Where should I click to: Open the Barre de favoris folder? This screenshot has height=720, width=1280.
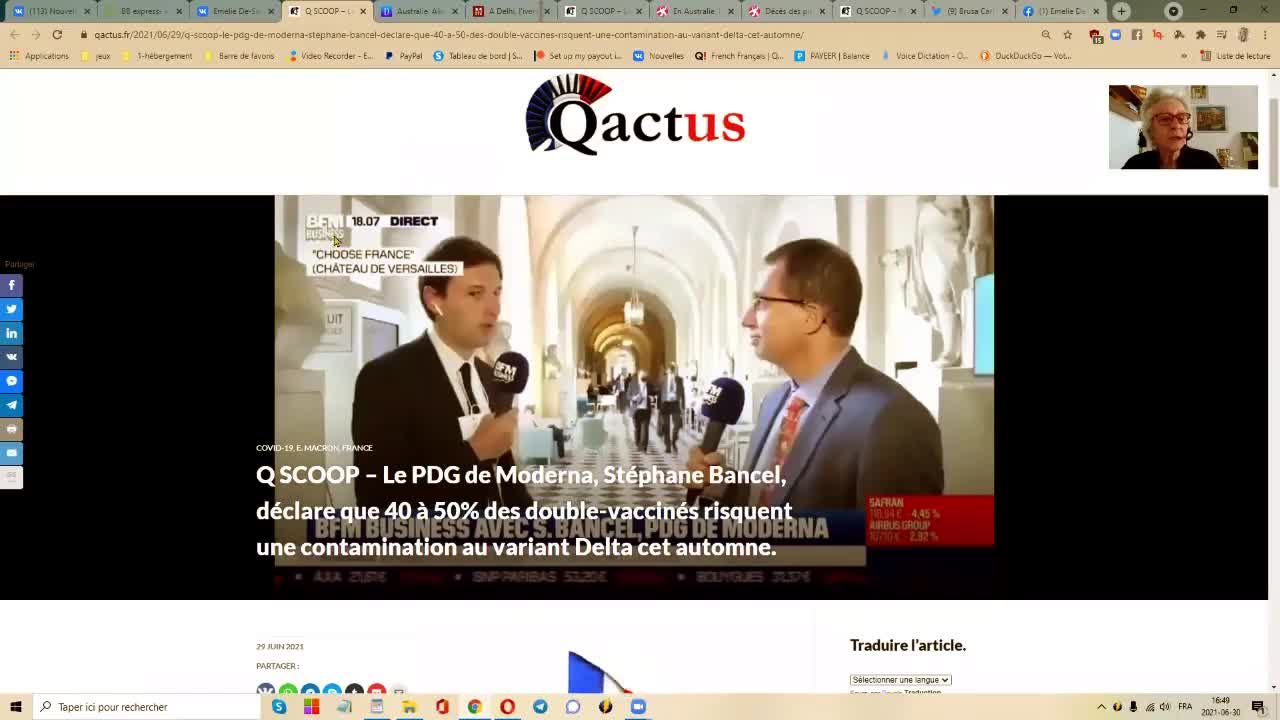click(x=238, y=56)
